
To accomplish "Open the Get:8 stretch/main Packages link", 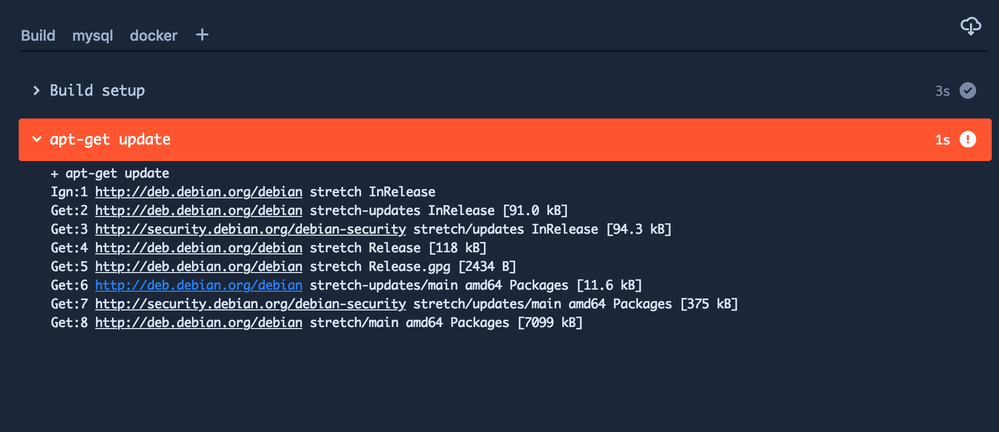I will coord(199,323).
